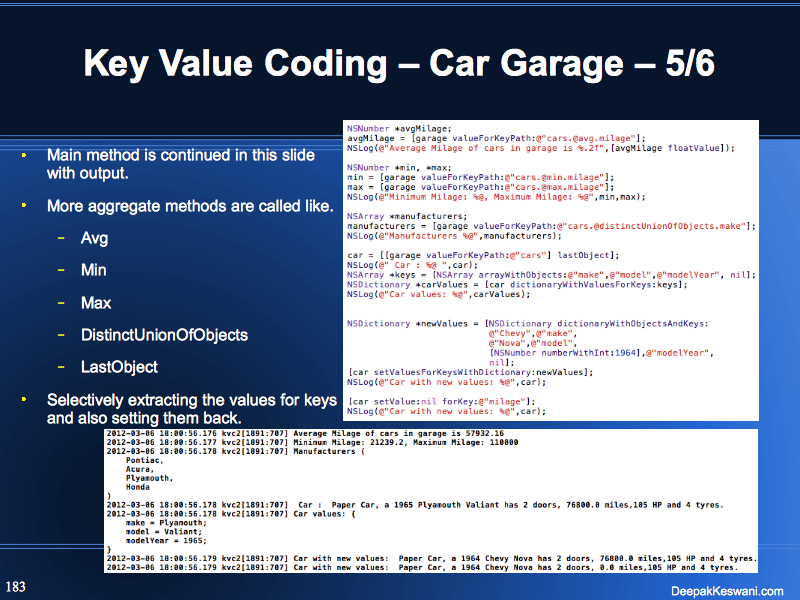Click the 'Main method is continued' bullet

click(x=180, y=164)
